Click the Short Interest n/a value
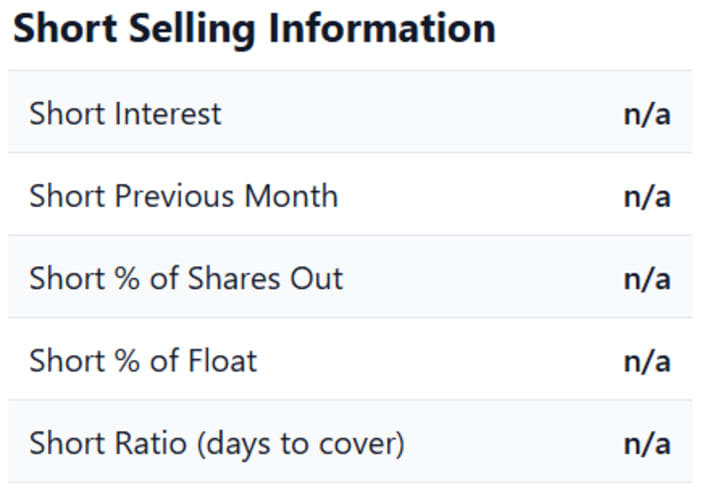Viewport: 720px width, 496px height. (x=646, y=113)
